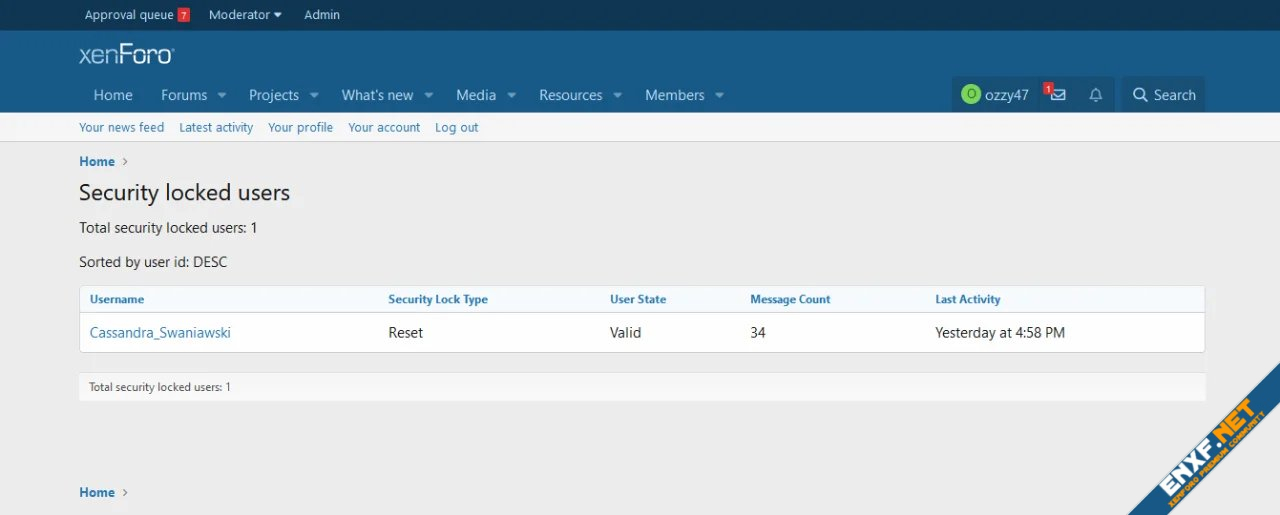The height and width of the screenshot is (515, 1280).
Task: Open Your news feed link
Action: pos(121,128)
